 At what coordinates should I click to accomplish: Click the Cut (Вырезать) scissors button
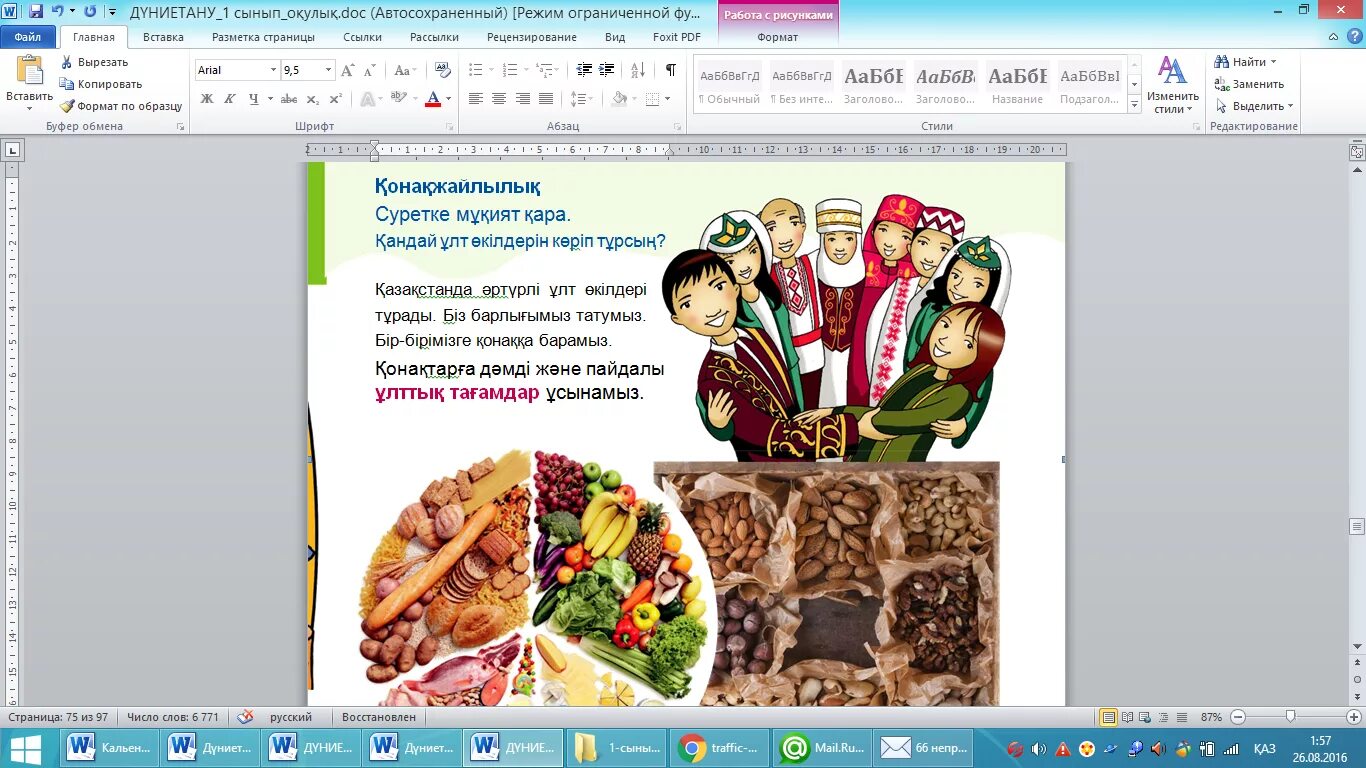pos(94,62)
